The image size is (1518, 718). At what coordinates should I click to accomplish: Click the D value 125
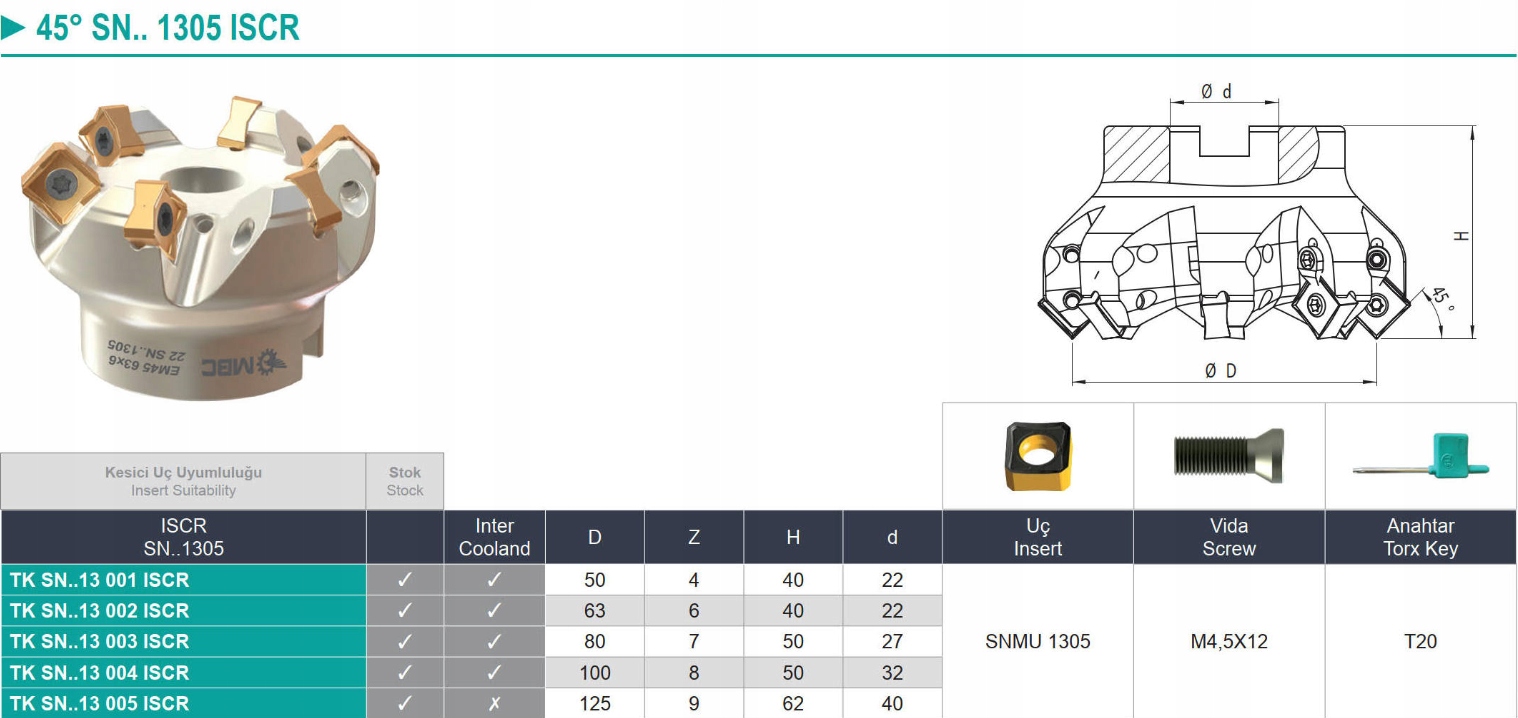click(x=595, y=703)
